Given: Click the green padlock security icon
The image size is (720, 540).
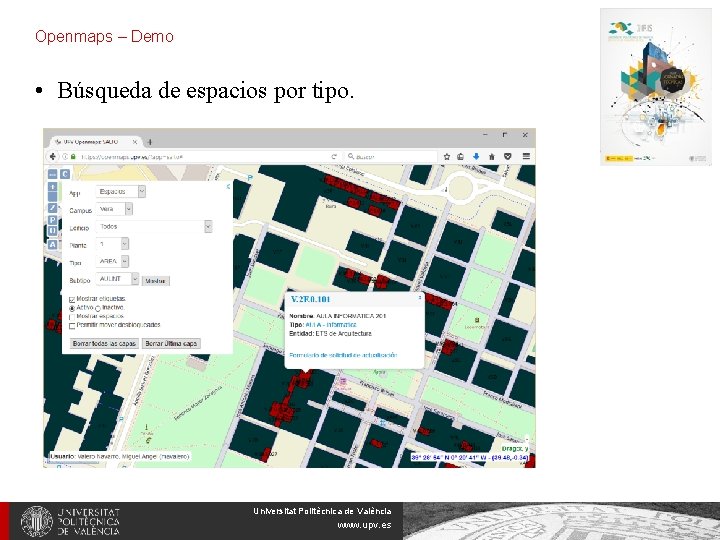Looking at the screenshot, I should 73,157.
